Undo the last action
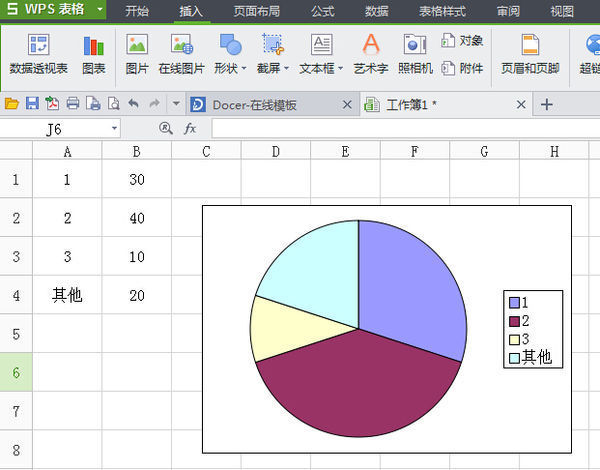The width and height of the screenshot is (600, 470). (x=134, y=103)
